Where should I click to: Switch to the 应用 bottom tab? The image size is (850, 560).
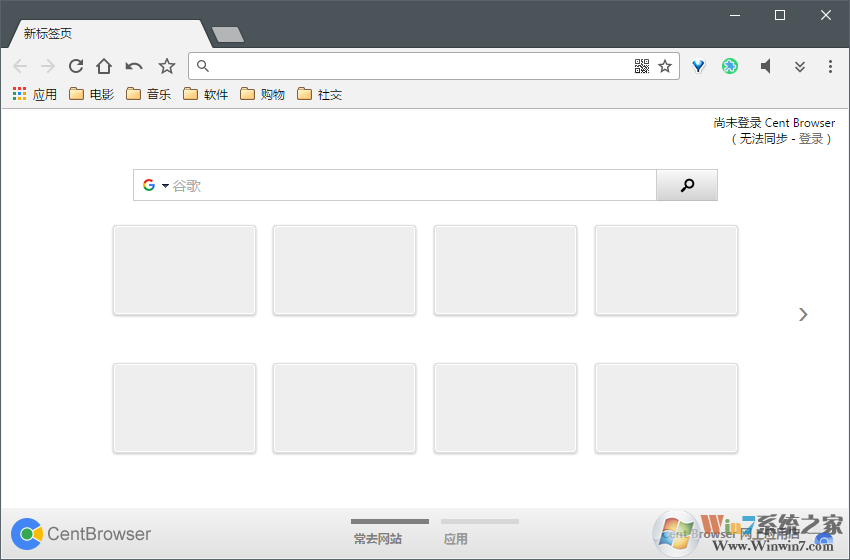480,532
